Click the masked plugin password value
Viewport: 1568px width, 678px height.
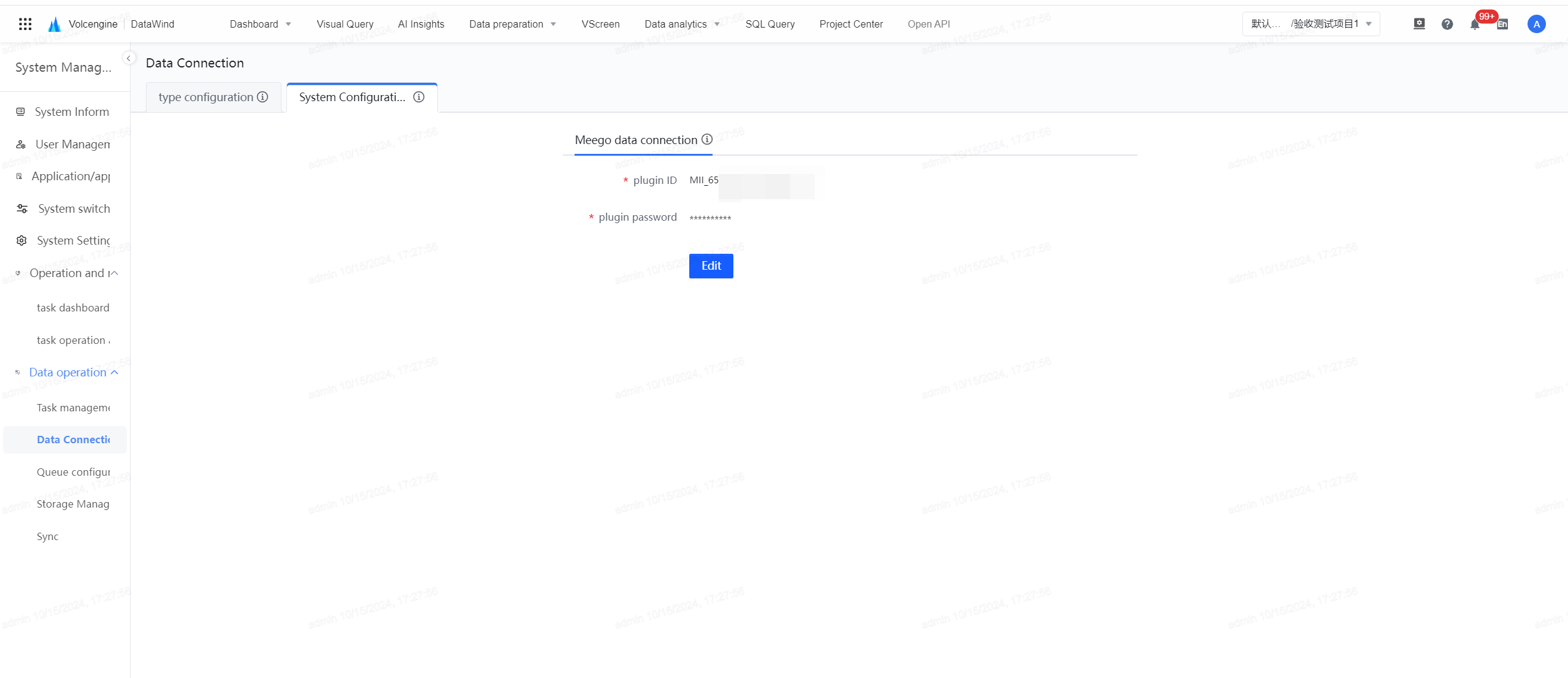(x=710, y=218)
